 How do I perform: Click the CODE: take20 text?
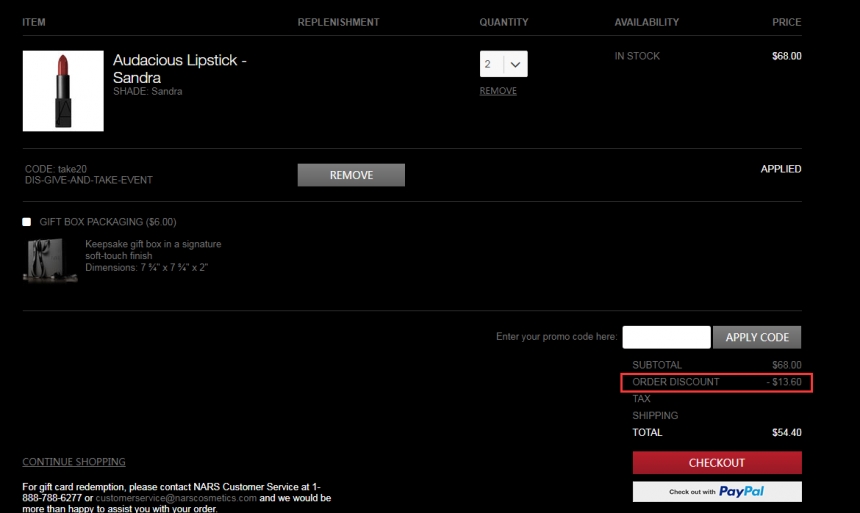[x=56, y=169]
